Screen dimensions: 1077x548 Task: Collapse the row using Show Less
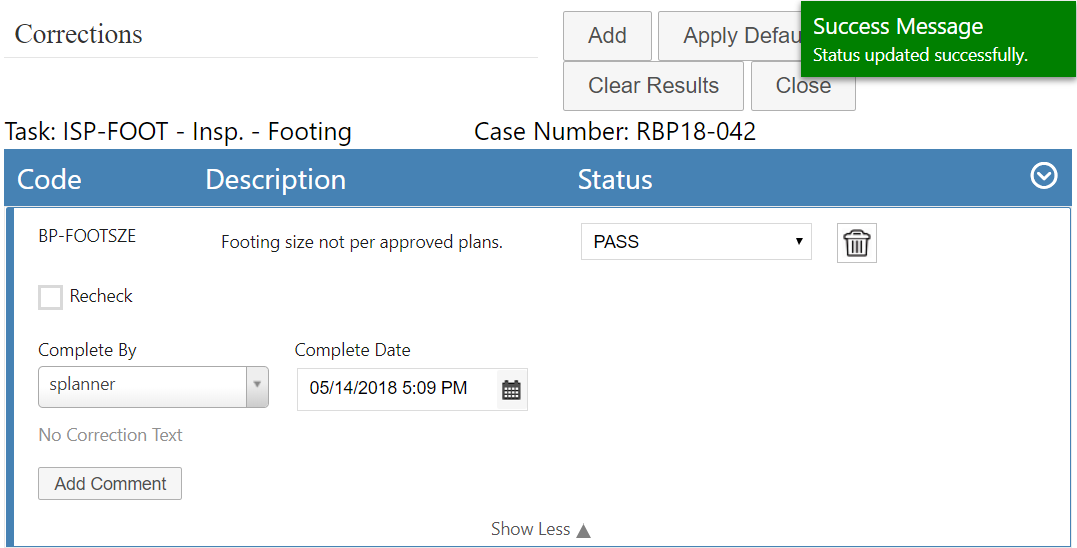coord(540,529)
